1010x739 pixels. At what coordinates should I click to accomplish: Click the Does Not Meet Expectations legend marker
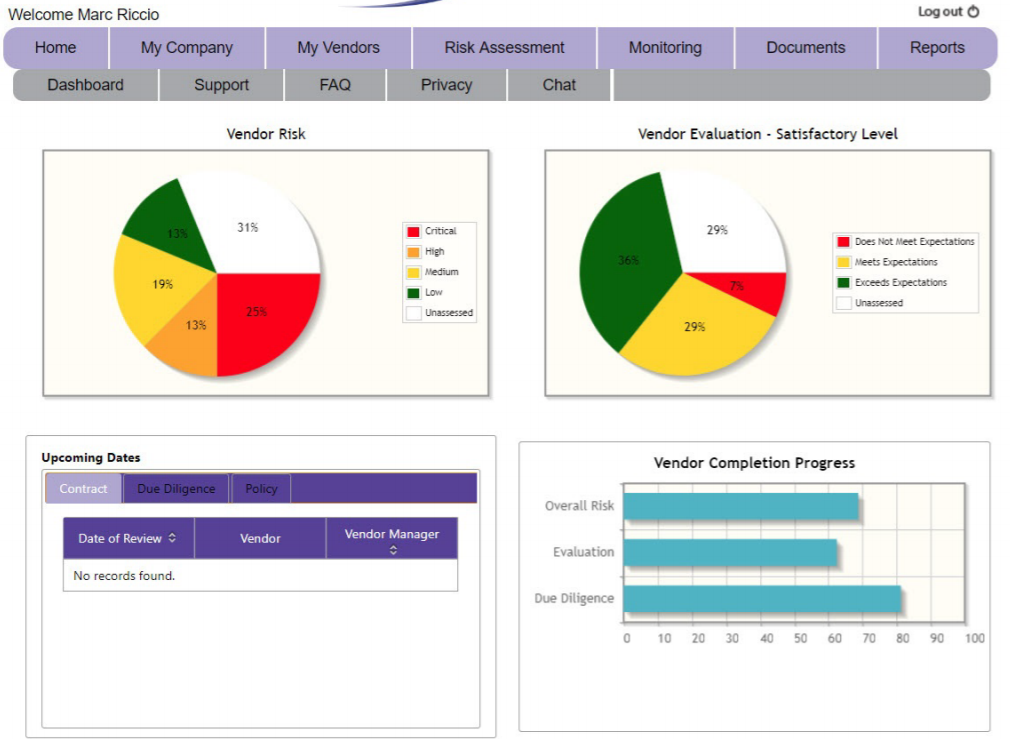tap(845, 242)
